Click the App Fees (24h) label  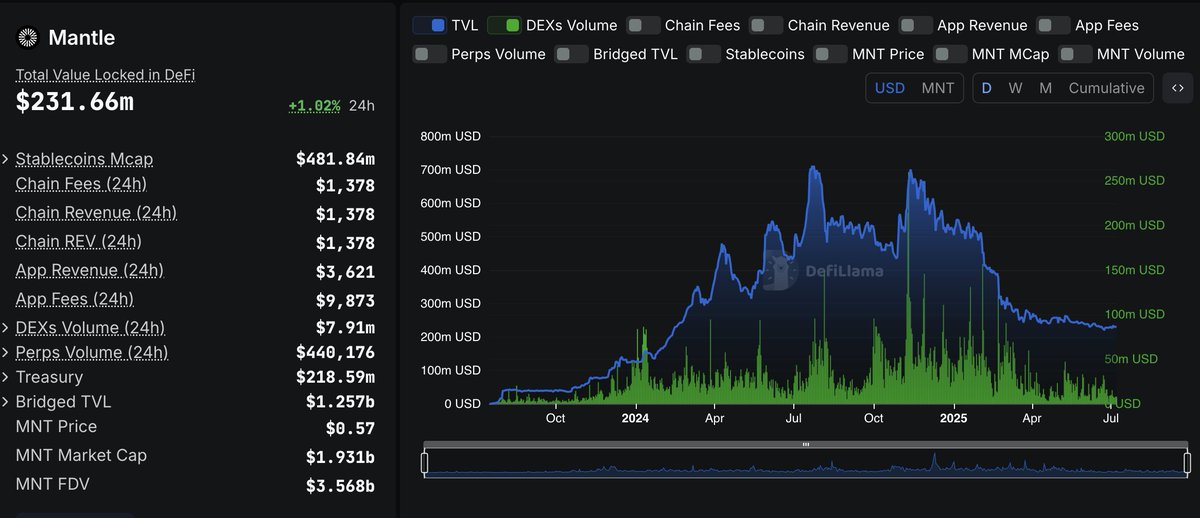[75, 300]
